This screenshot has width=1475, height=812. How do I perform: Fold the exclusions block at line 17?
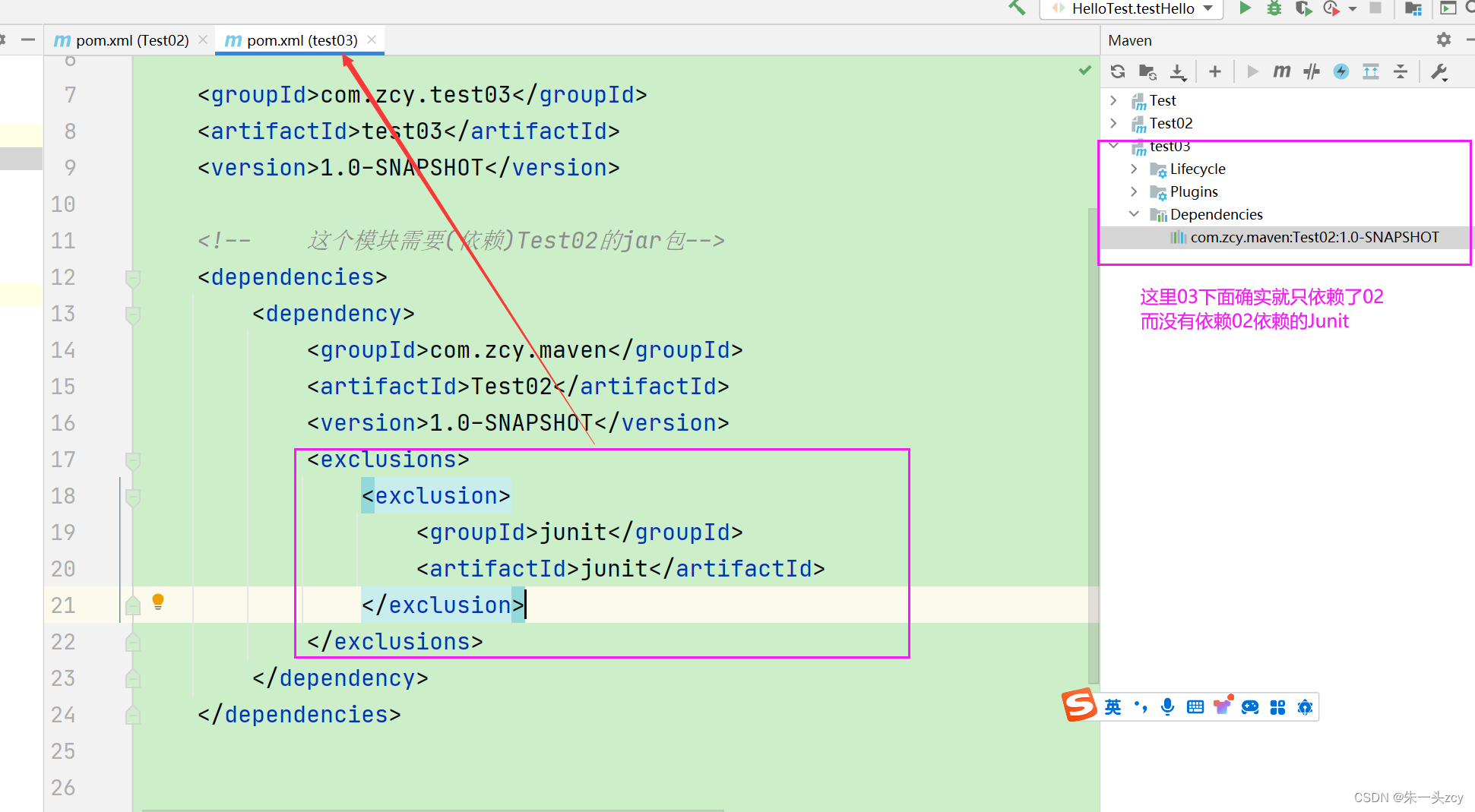click(133, 460)
